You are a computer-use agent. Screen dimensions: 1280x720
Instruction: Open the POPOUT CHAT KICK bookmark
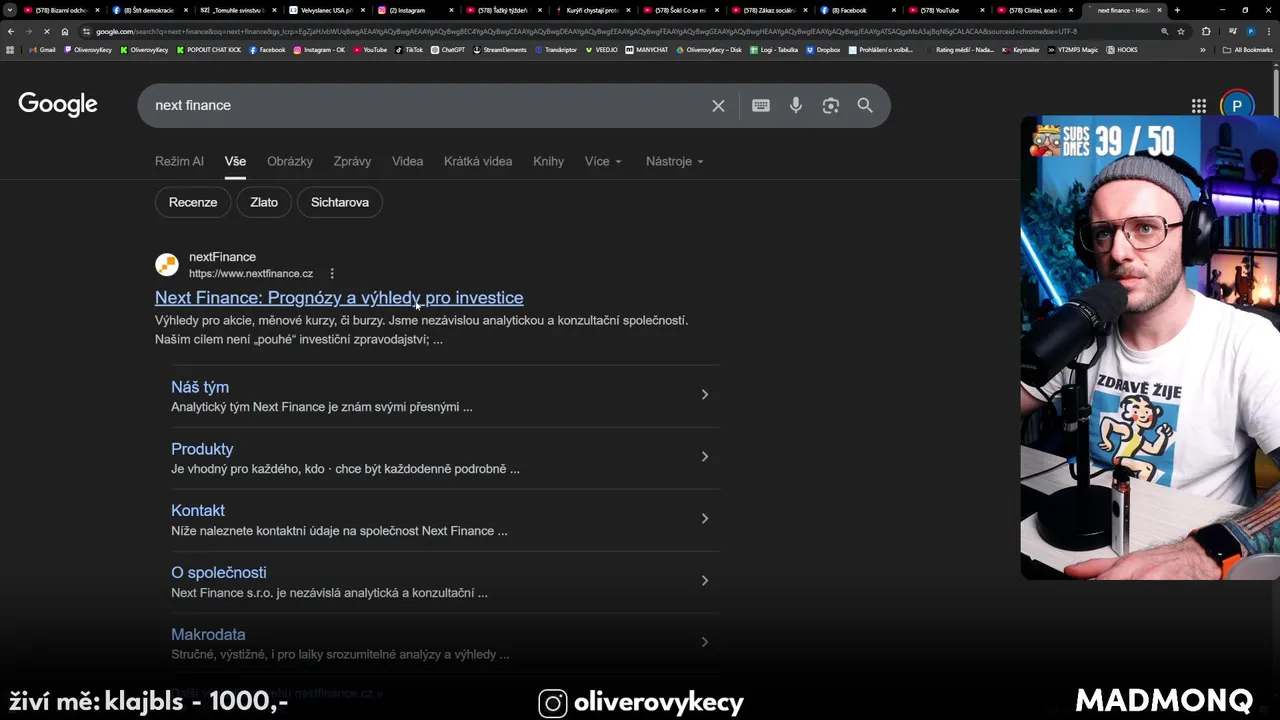point(208,49)
